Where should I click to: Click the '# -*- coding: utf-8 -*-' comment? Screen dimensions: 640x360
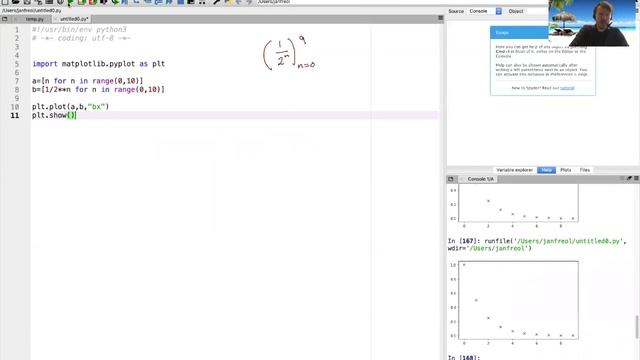coord(81,38)
